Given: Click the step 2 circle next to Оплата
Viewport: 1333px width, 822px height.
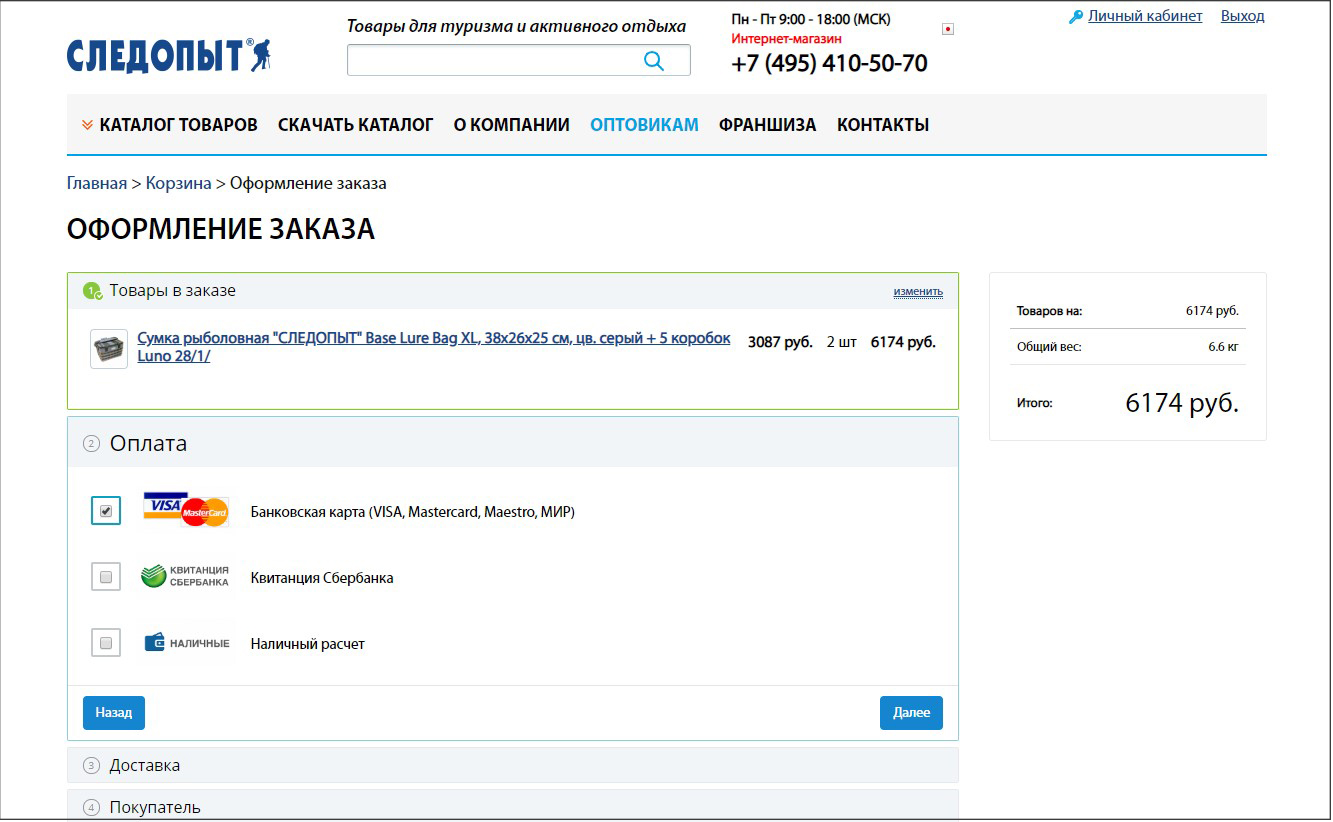Looking at the screenshot, I should pyautogui.click(x=92, y=444).
